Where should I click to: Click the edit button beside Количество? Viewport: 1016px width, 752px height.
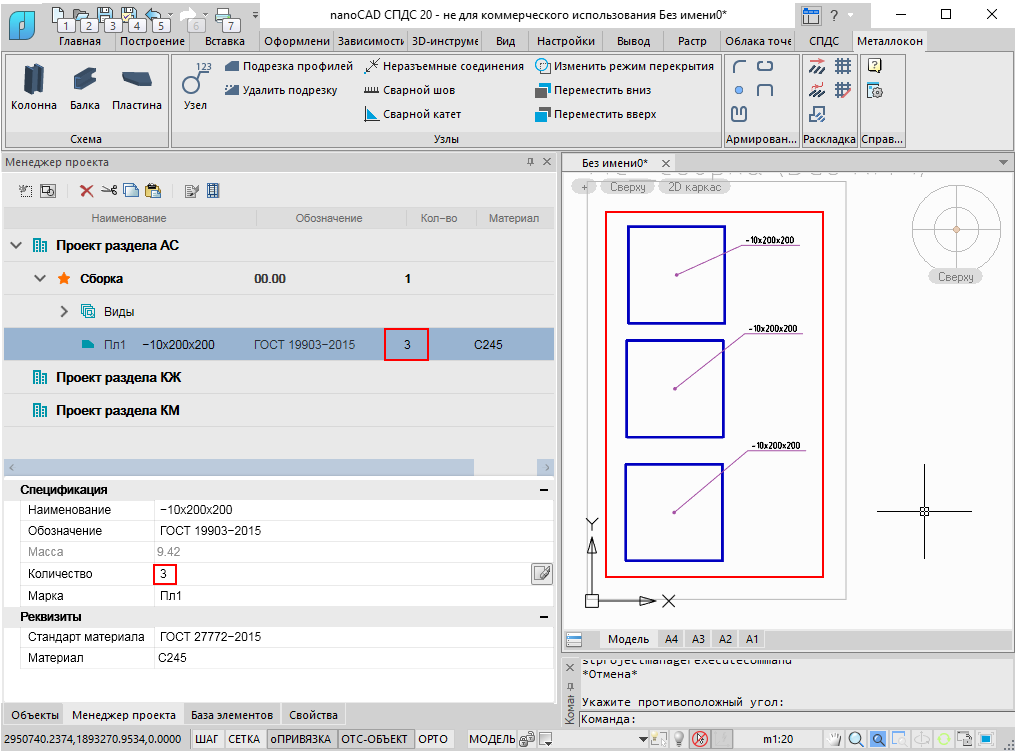pyautogui.click(x=542, y=574)
